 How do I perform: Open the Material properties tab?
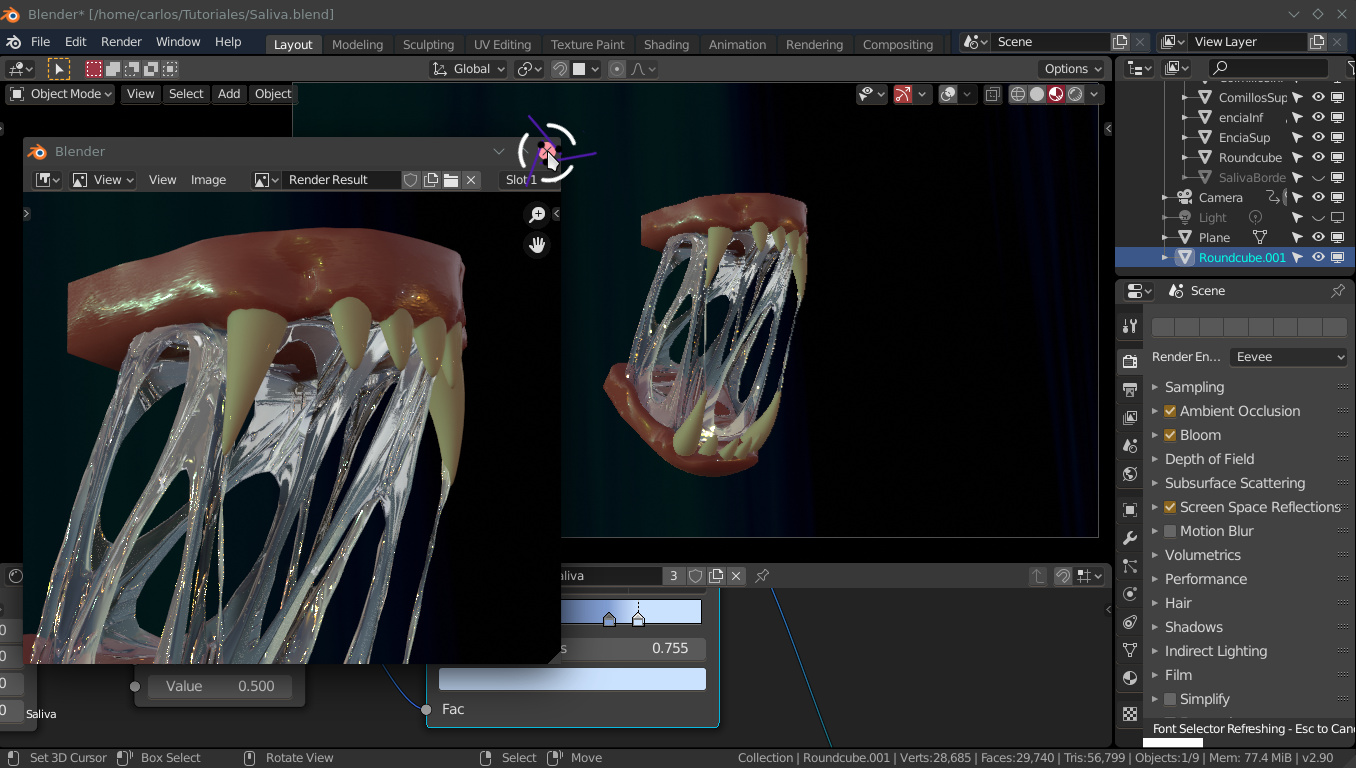(x=1130, y=677)
